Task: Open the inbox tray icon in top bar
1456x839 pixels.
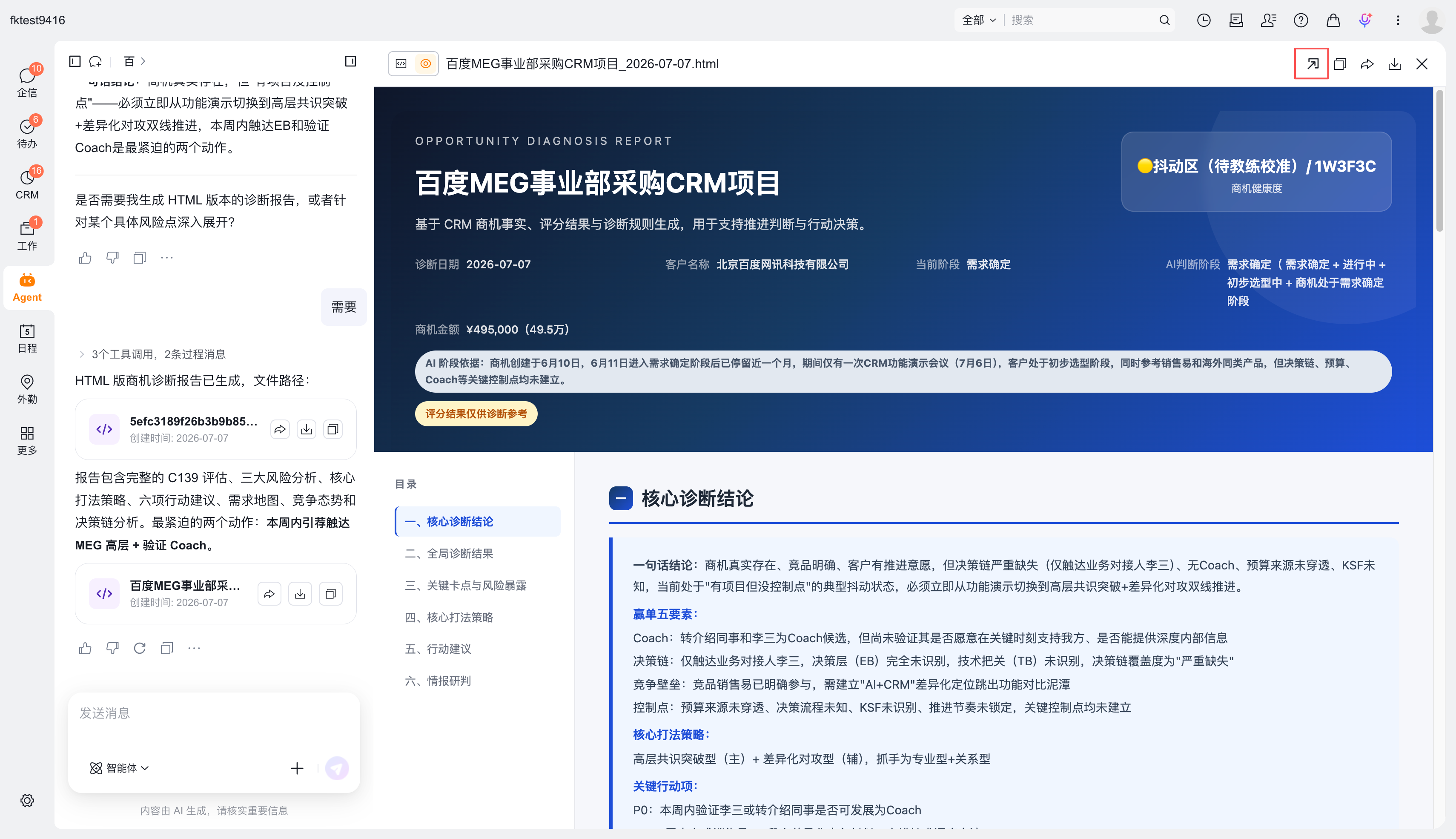Action: [x=1236, y=20]
